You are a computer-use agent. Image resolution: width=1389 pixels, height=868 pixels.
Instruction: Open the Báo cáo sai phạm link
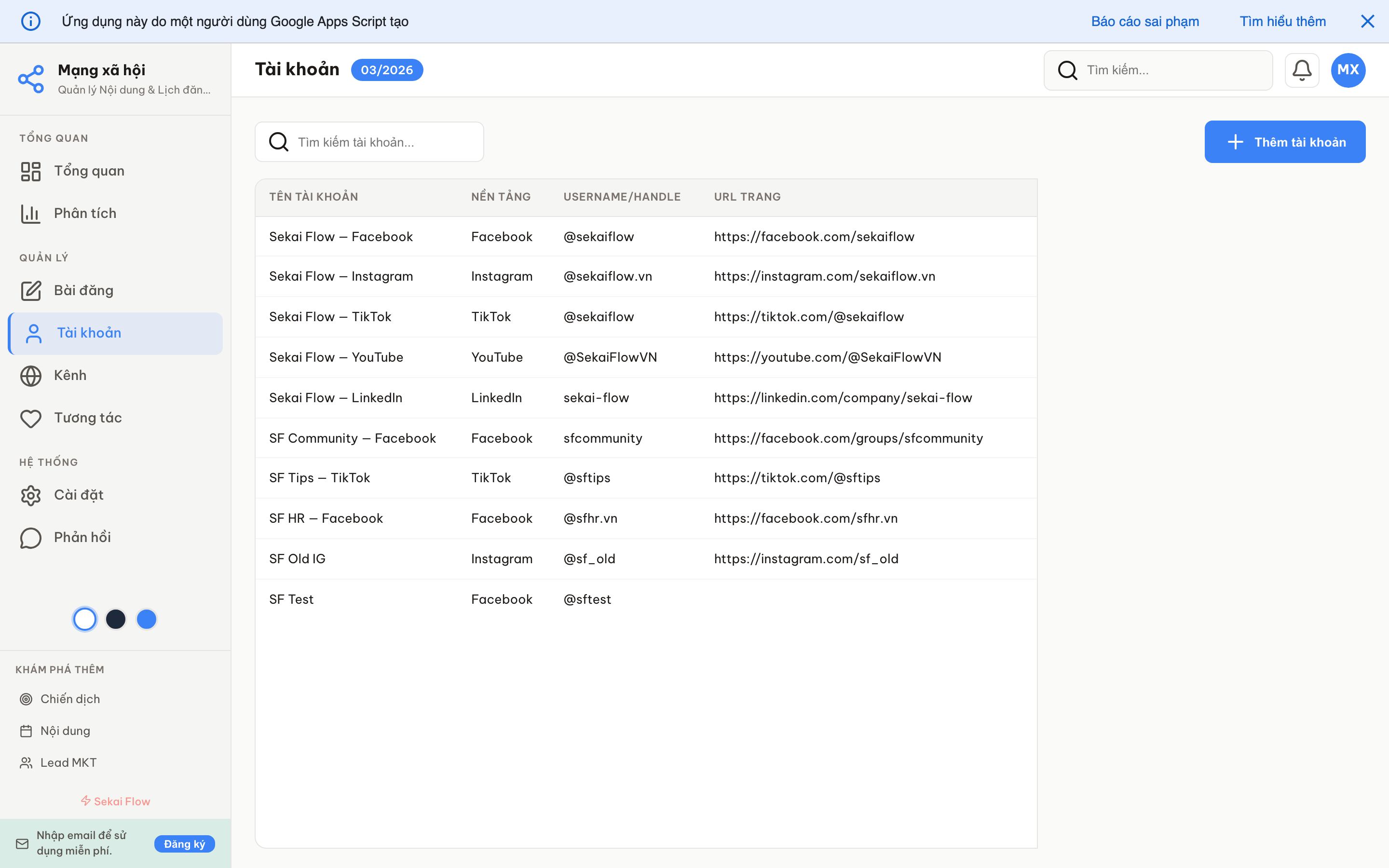[1144, 21]
